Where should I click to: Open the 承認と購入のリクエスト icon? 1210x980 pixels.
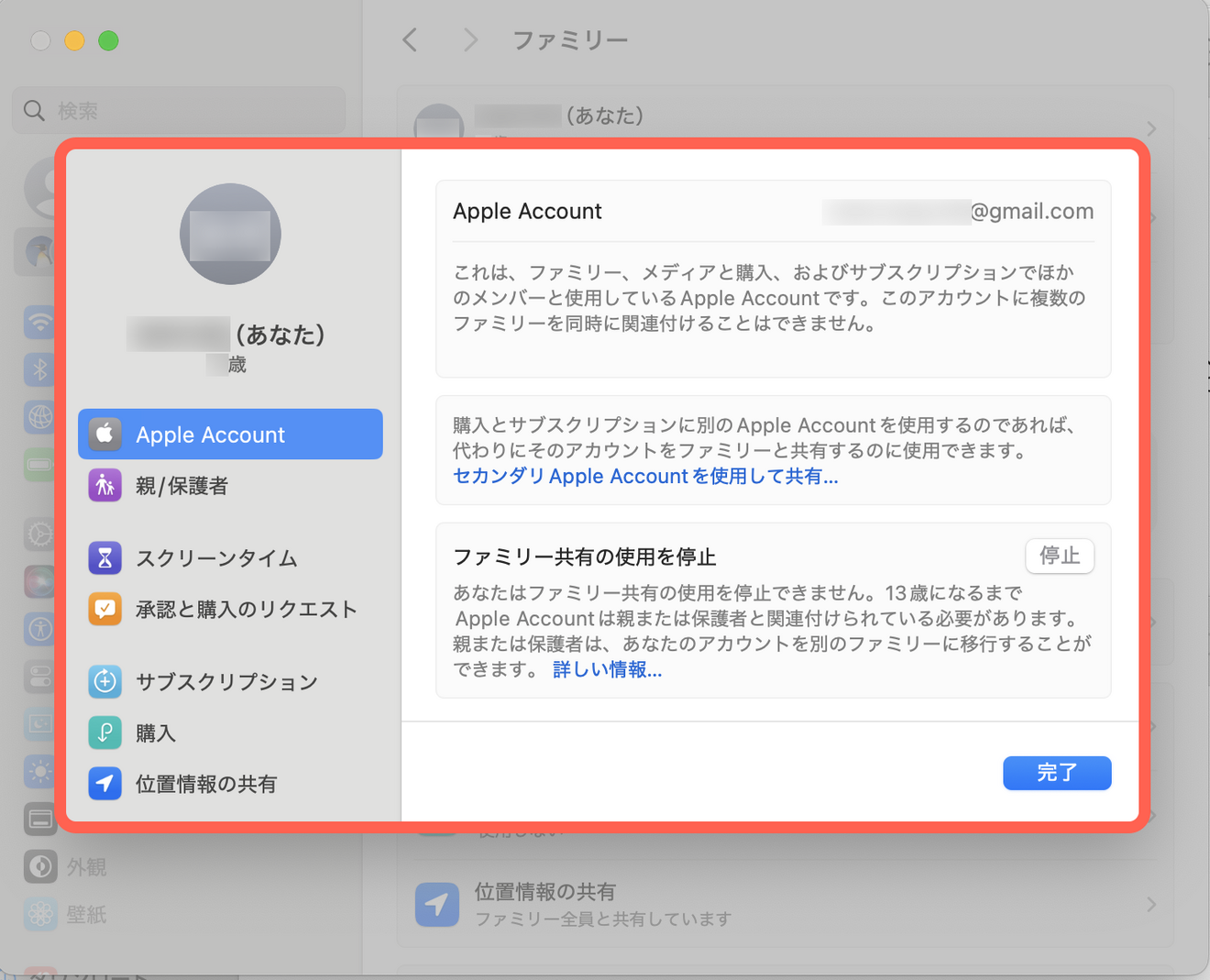[104, 609]
